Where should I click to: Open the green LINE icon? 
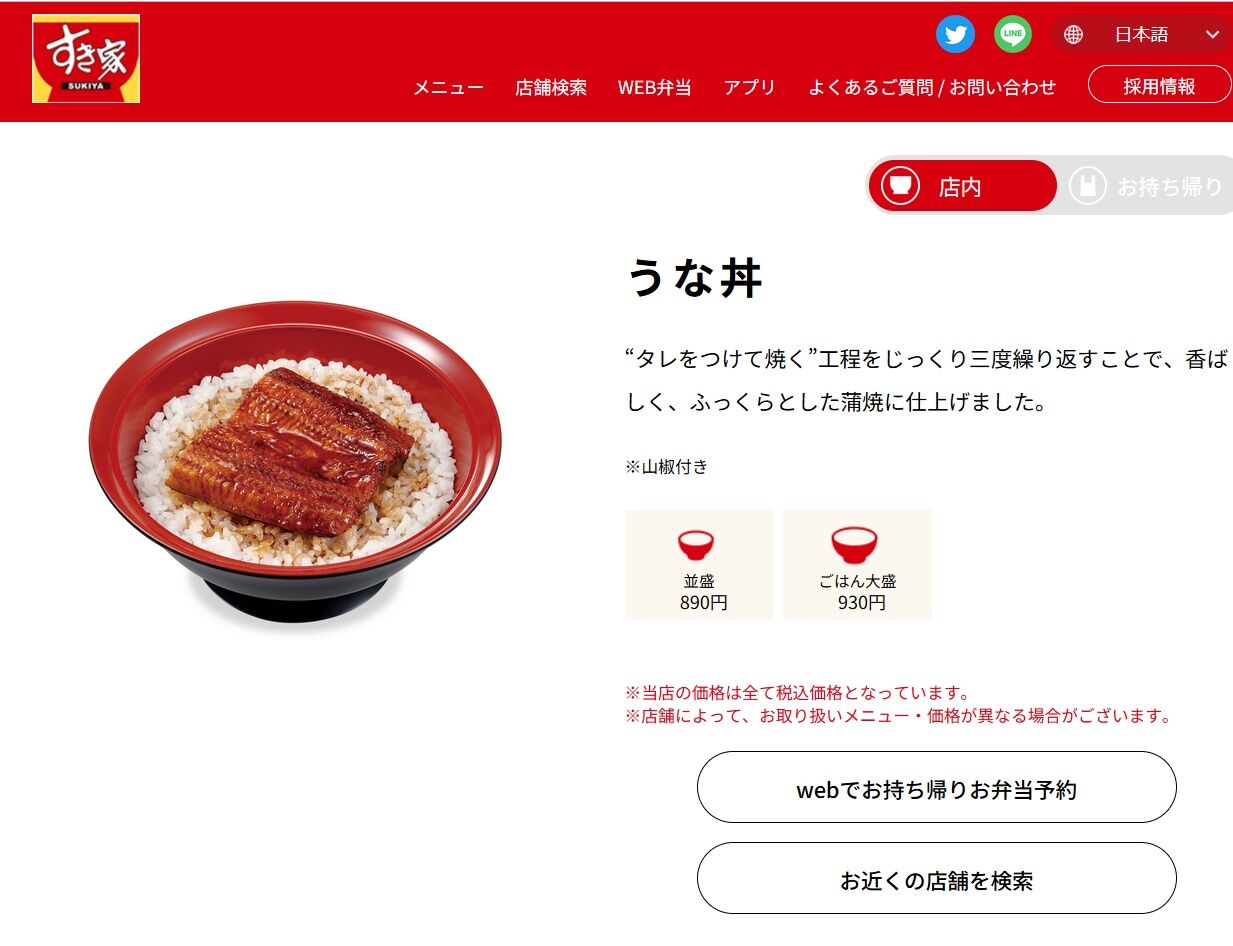point(1013,35)
